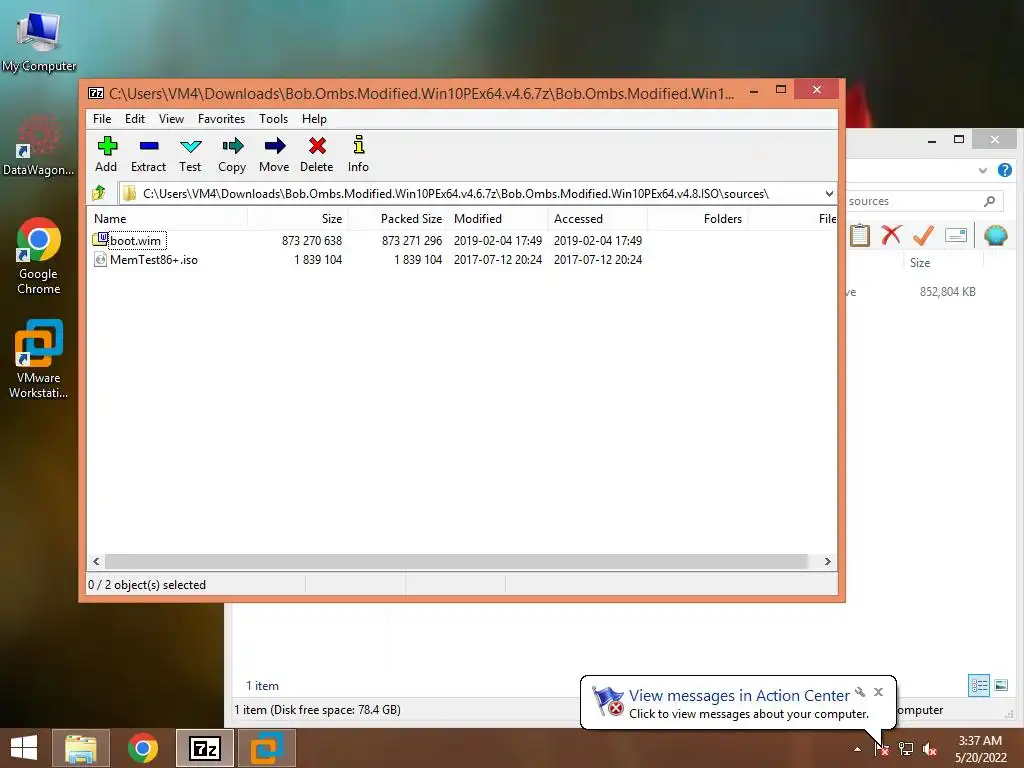Open View messages in Action Center link
1024x768 pixels.
(x=739, y=696)
